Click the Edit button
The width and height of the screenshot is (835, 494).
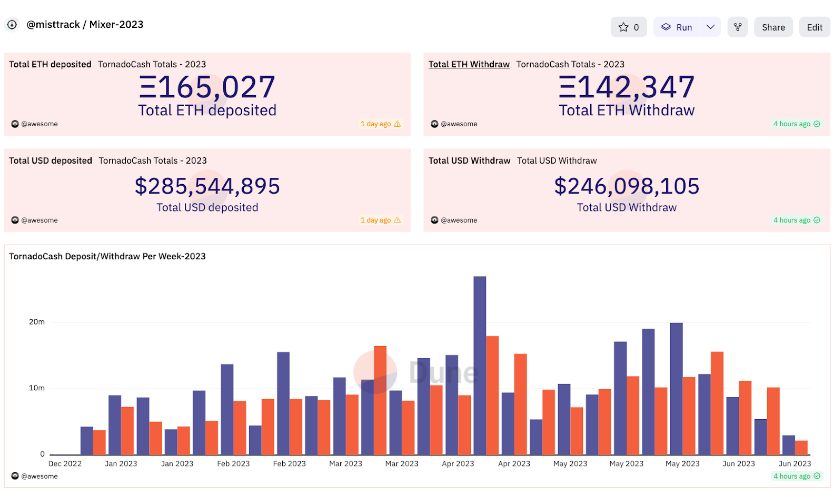814,27
